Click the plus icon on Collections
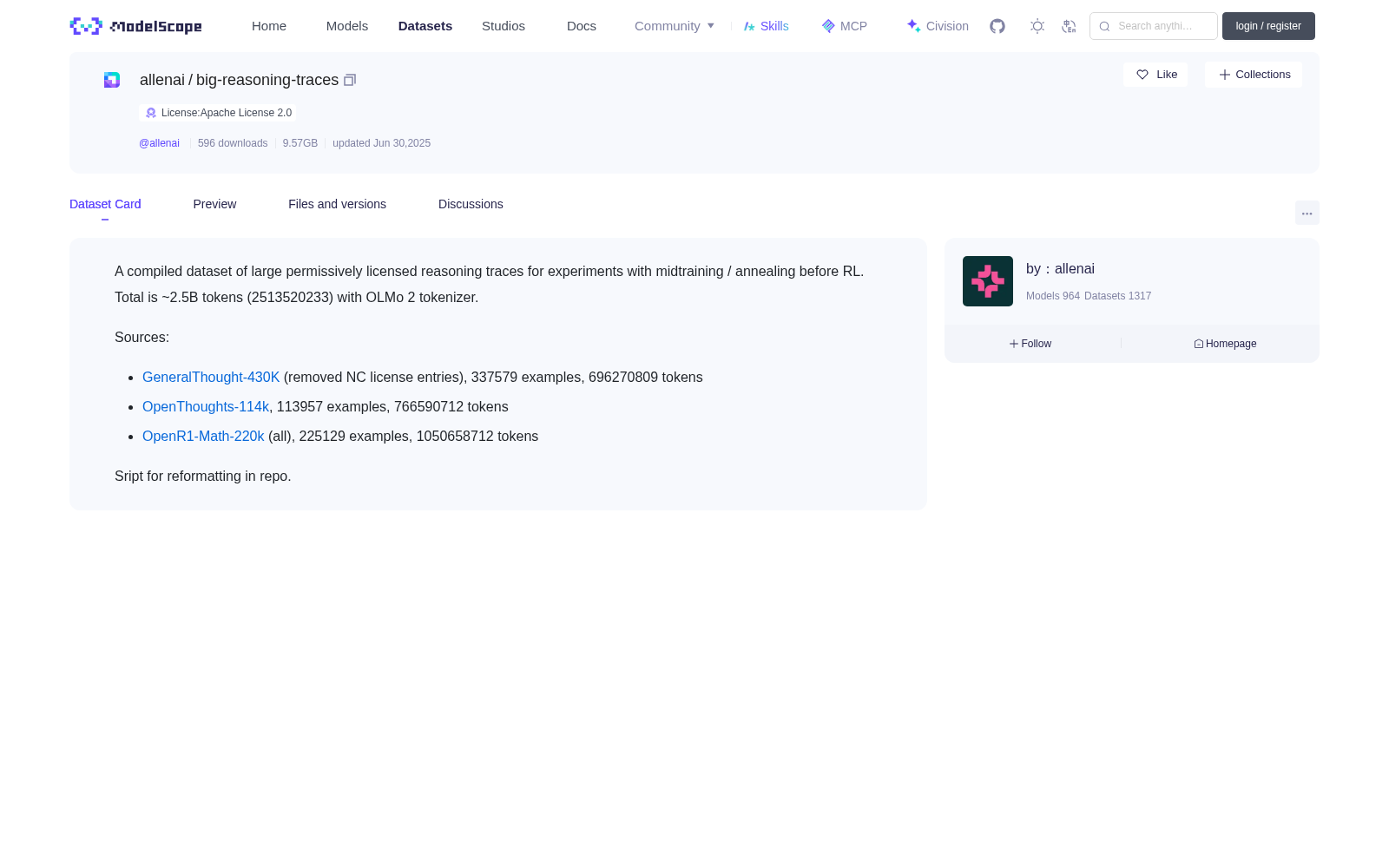This screenshot has width=1389, height=868. (x=1225, y=75)
